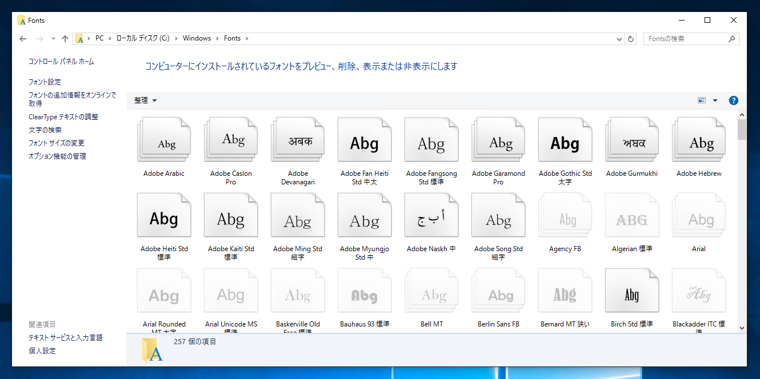Viewport: 760px width, 379px height.
Task: Select Adobe Fangsong Std font icon
Action: point(431,140)
